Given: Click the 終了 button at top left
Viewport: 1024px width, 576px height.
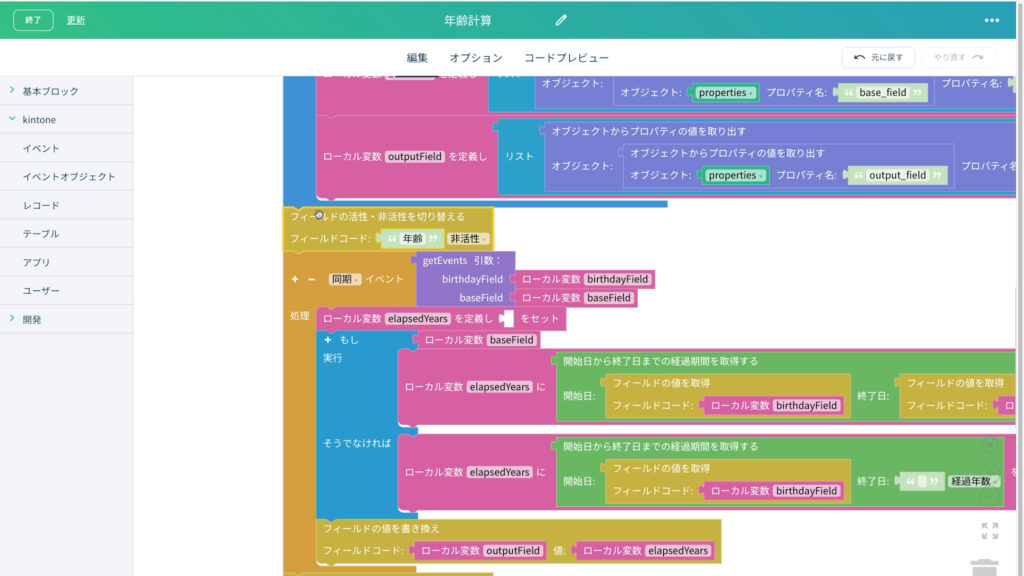Looking at the screenshot, I should click(x=33, y=18).
